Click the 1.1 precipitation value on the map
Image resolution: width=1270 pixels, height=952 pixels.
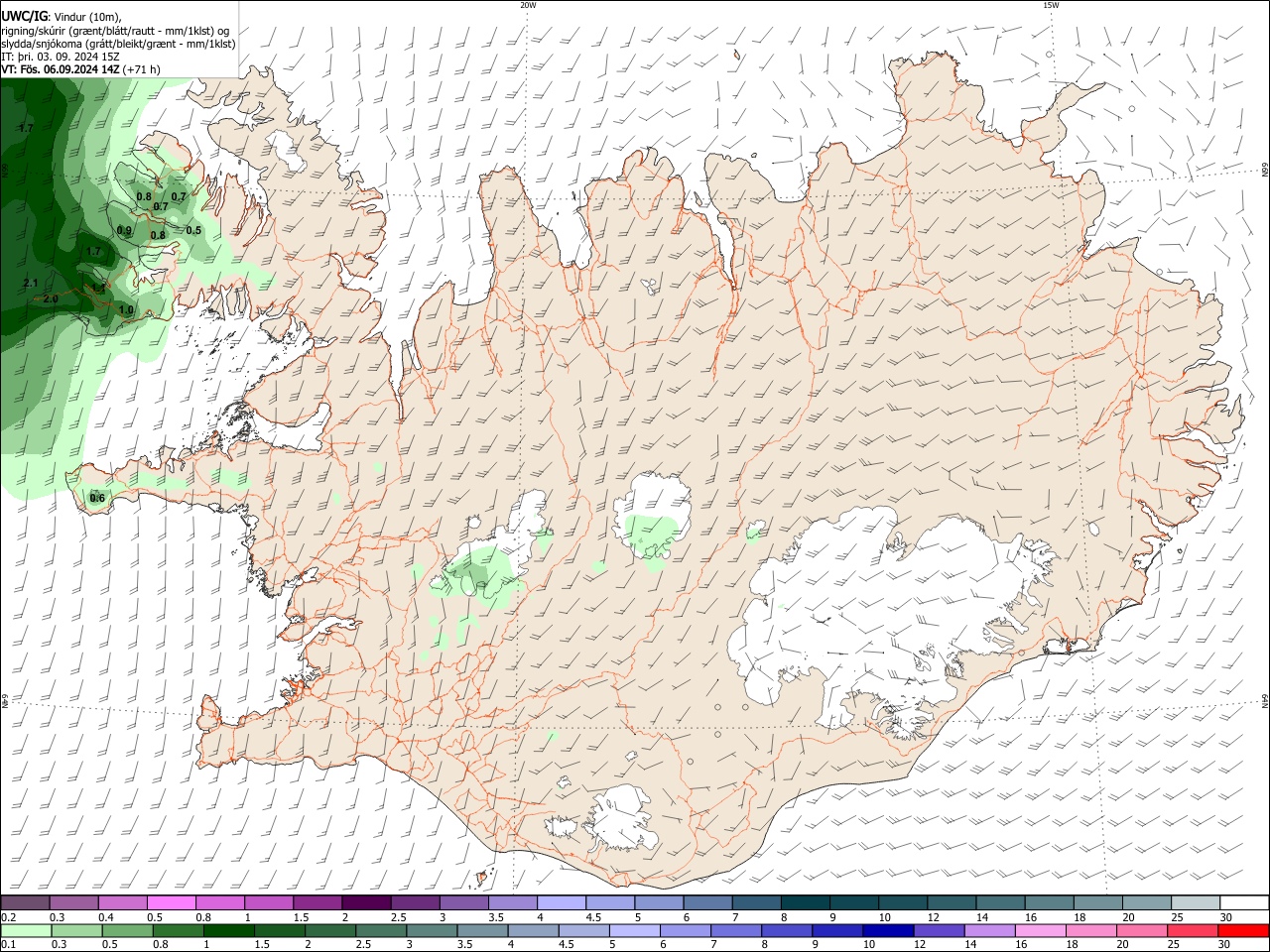(99, 289)
